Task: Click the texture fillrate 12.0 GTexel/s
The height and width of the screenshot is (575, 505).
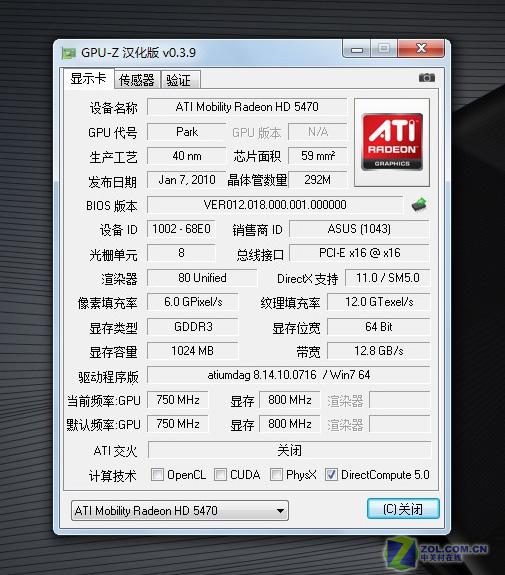Action: (x=378, y=302)
